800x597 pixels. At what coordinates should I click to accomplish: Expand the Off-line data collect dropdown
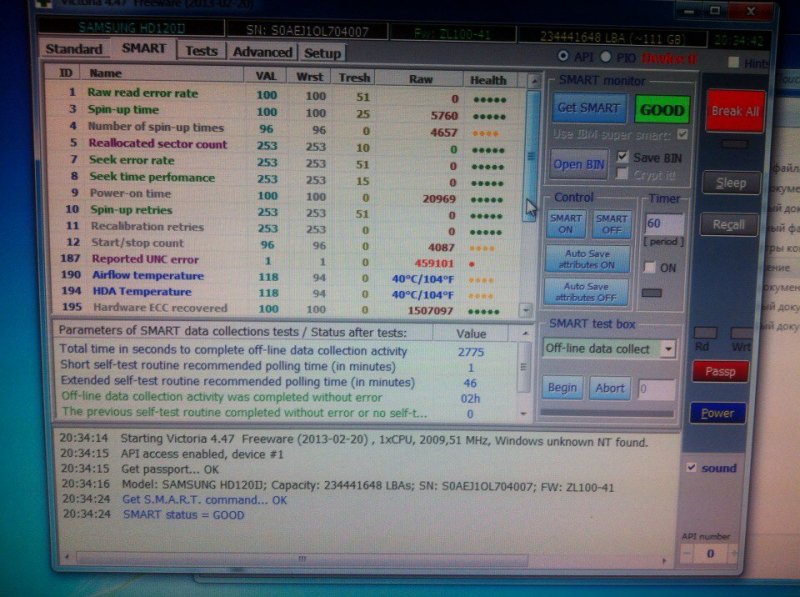coord(667,349)
